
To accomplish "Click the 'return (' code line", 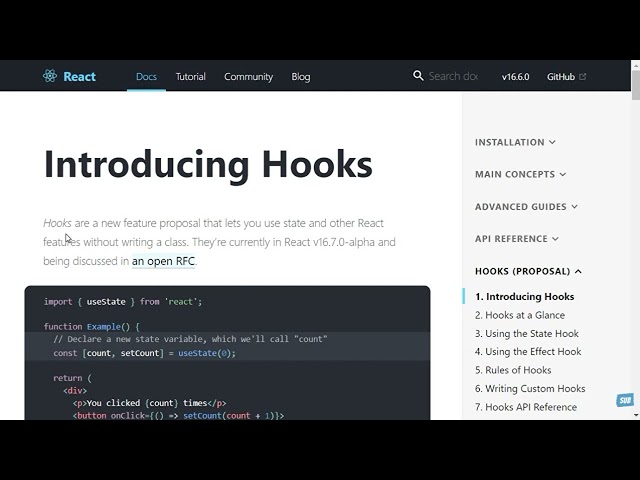I will (72, 378).
